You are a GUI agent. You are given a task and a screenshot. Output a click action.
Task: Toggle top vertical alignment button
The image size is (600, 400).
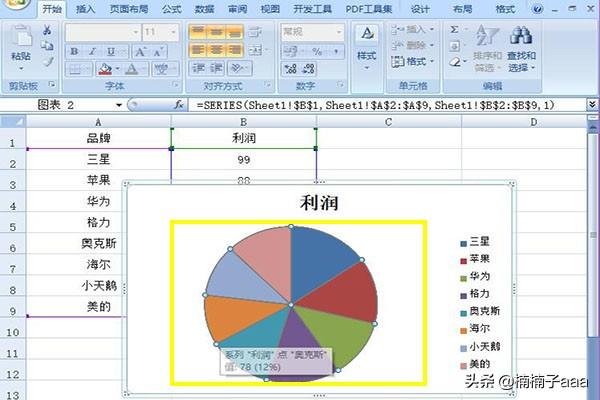click(198, 32)
